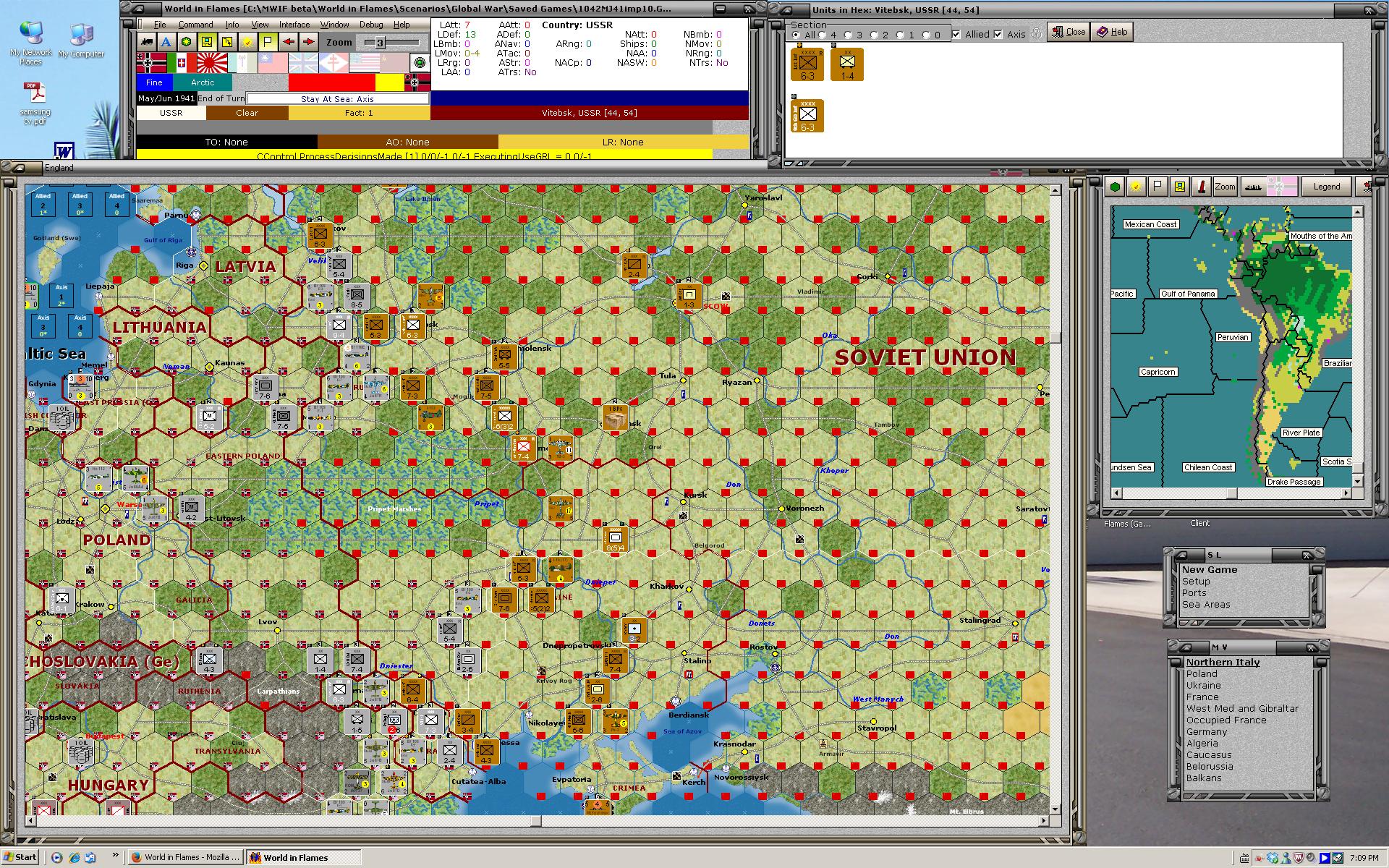
Task: Select the Japanese rising sun flag
Action: pos(212,63)
